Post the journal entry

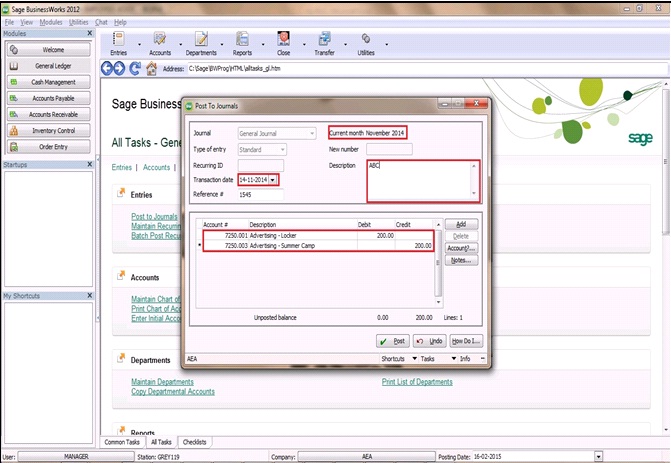click(393, 341)
